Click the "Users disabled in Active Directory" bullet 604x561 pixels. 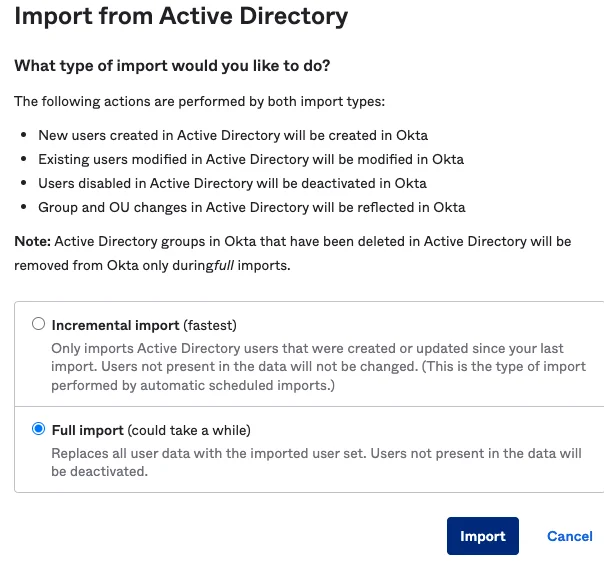[x=232, y=183]
